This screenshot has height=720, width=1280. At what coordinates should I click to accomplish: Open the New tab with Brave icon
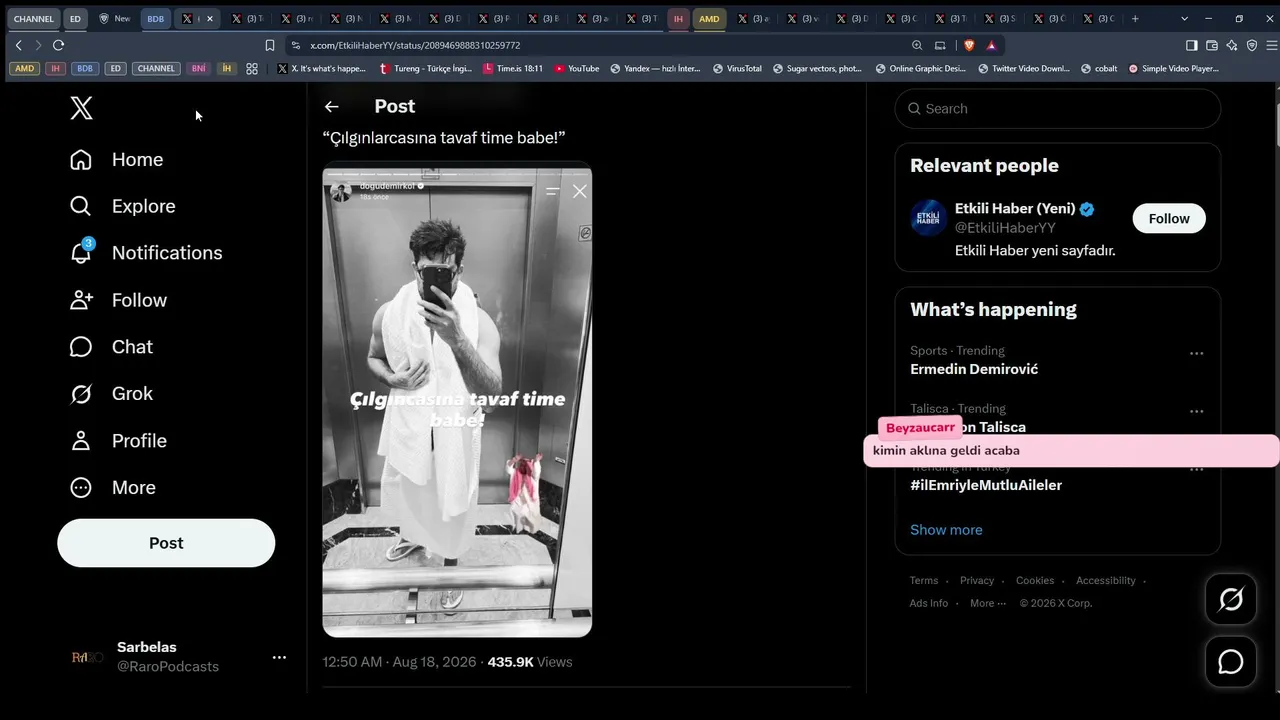click(115, 19)
